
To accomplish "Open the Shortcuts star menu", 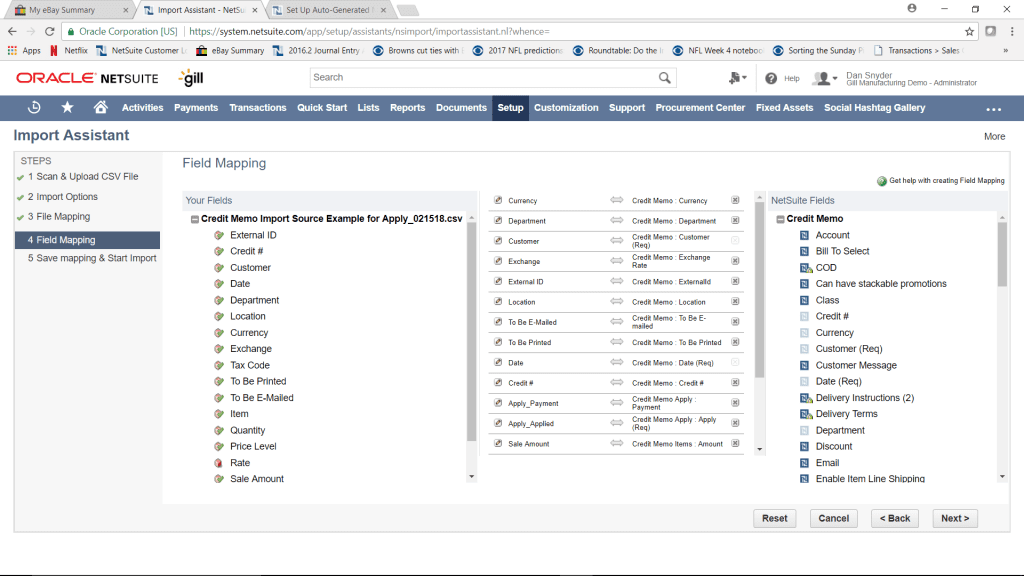I will click(x=67, y=108).
